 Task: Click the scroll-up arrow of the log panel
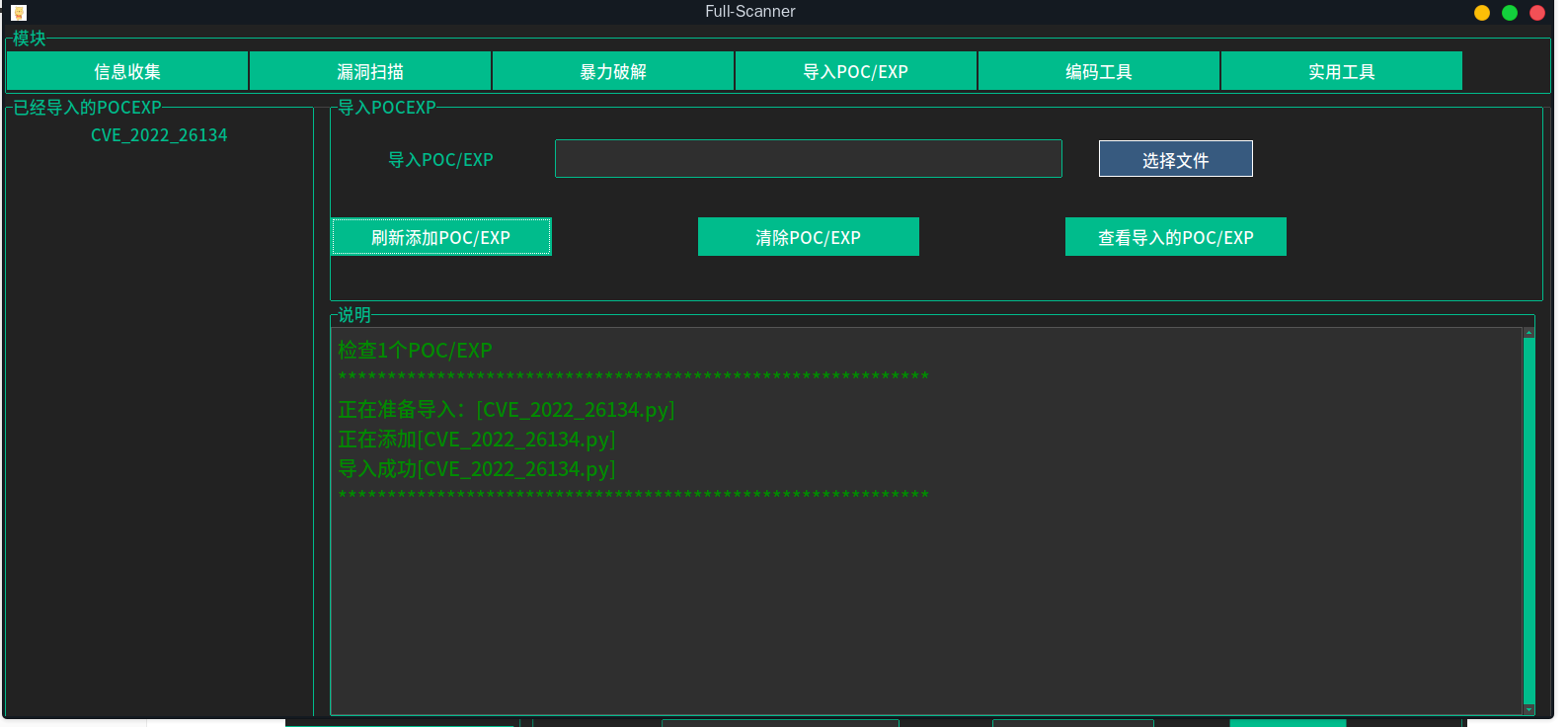click(x=1529, y=333)
